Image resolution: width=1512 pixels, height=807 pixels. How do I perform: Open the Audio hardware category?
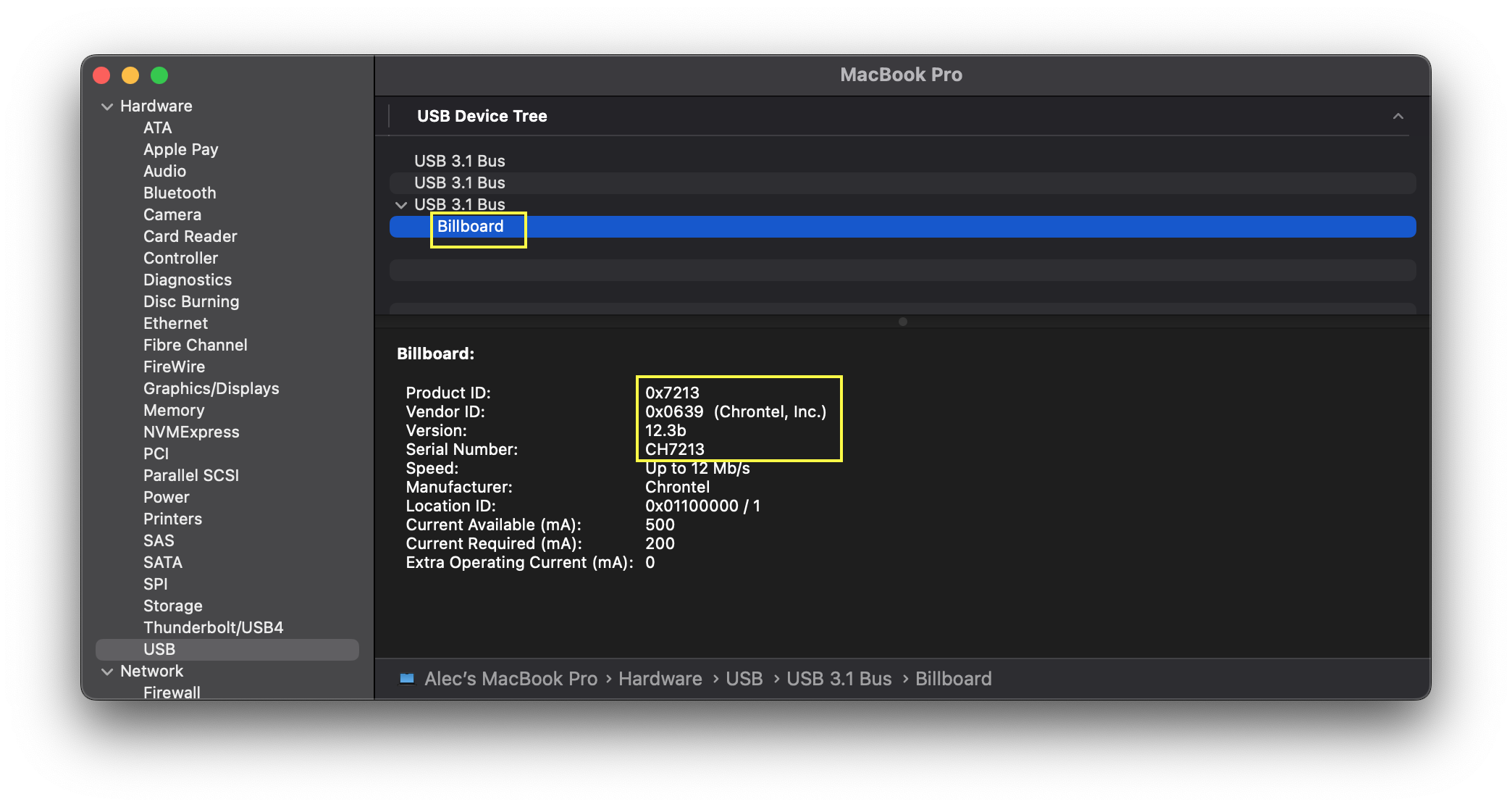(x=165, y=172)
